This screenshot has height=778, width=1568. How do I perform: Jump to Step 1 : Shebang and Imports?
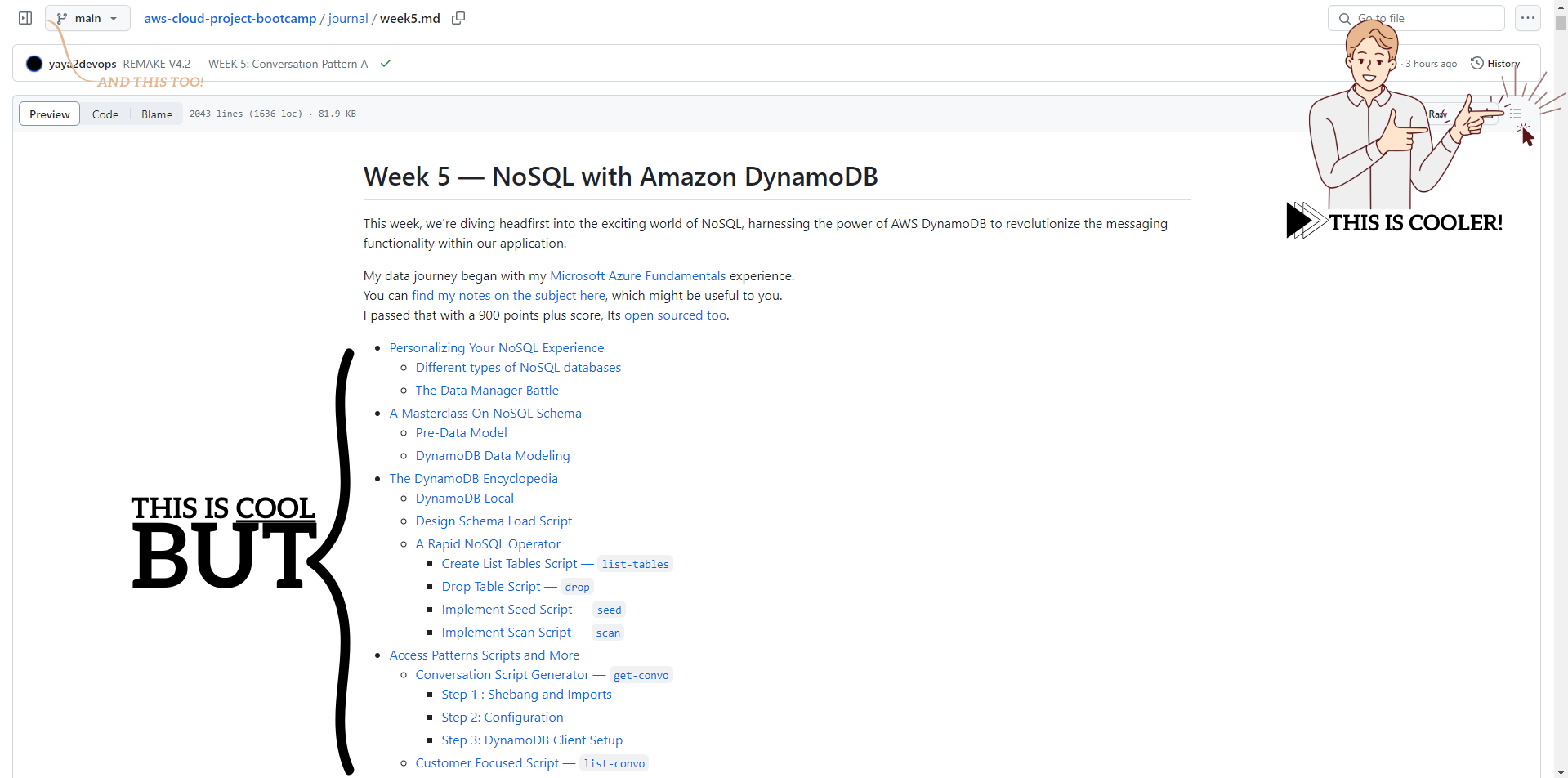tap(527, 695)
